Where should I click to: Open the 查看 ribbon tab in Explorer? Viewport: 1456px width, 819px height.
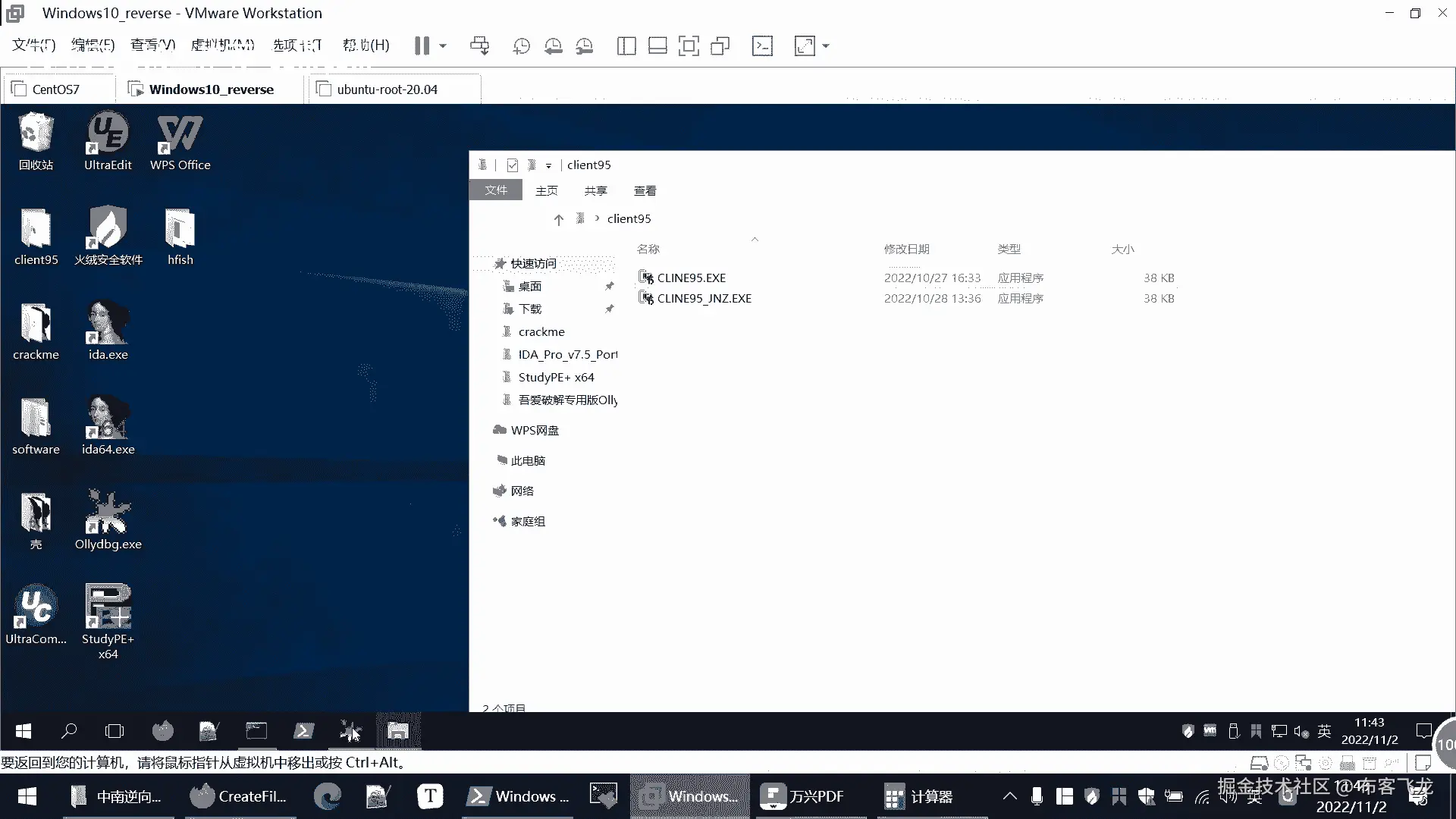point(645,191)
